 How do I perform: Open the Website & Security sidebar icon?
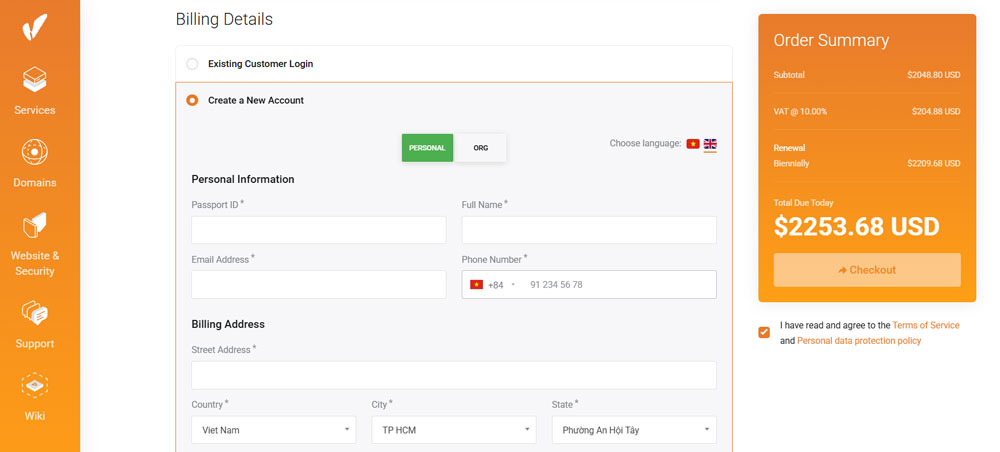pyautogui.click(x=34, y=225)
